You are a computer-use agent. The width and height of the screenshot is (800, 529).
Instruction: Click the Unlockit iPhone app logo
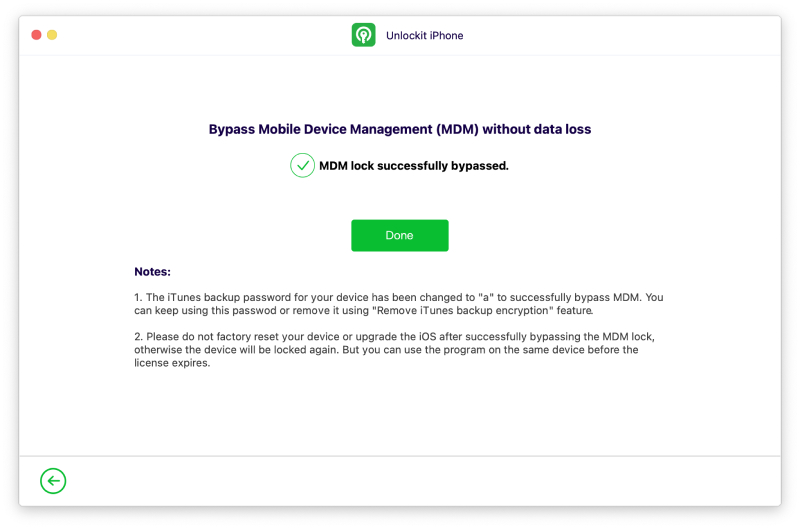tap(363, 35)
